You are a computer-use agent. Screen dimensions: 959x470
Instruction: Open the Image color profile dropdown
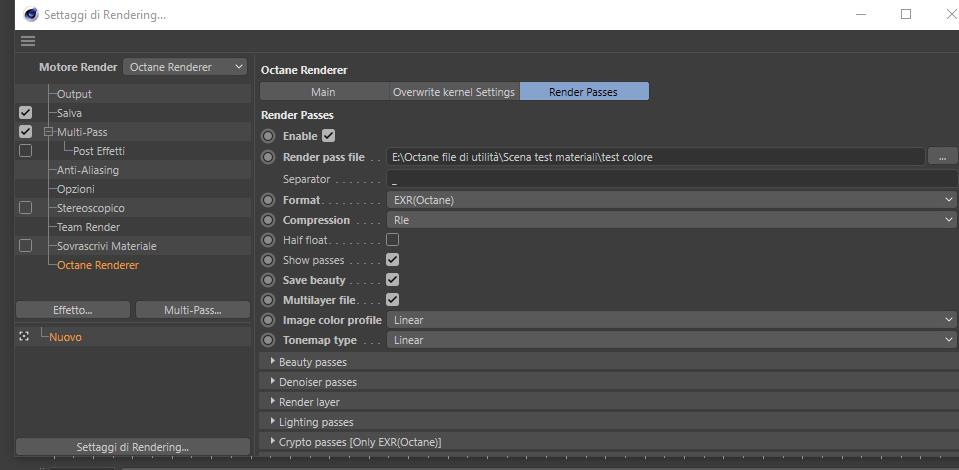click(672, 320)
